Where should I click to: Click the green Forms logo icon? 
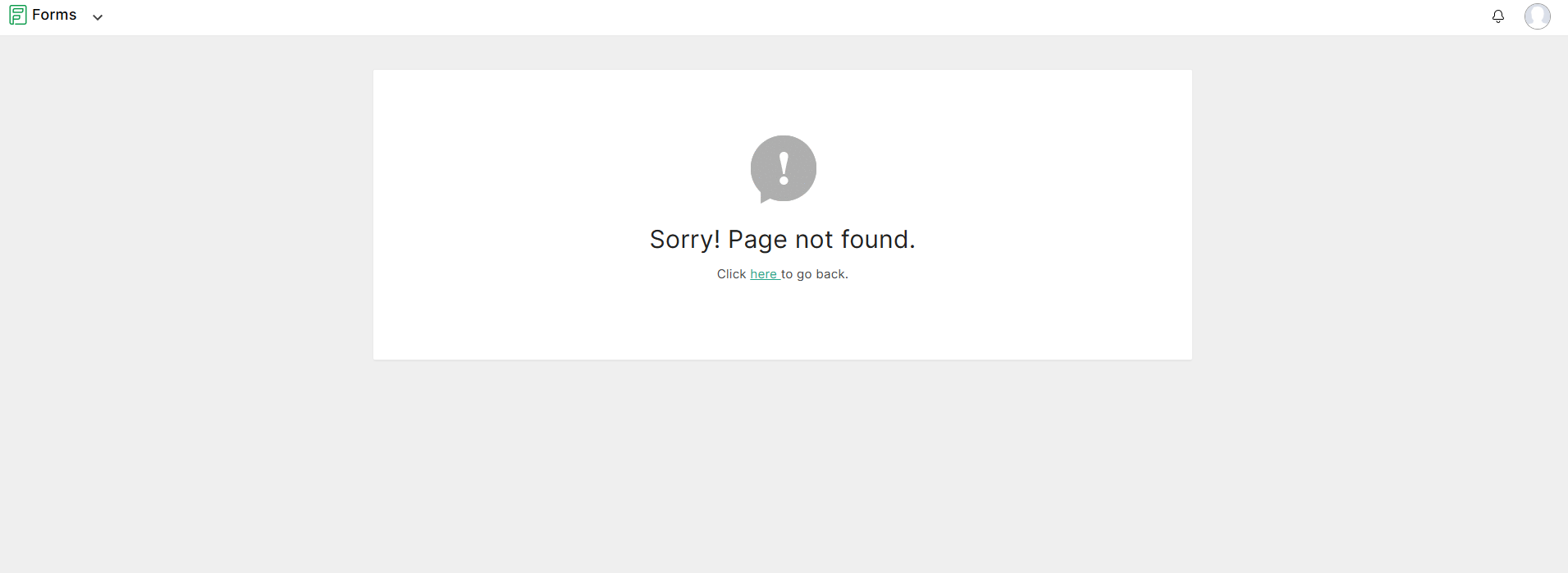pyautogui.click(x=17, y=15)
